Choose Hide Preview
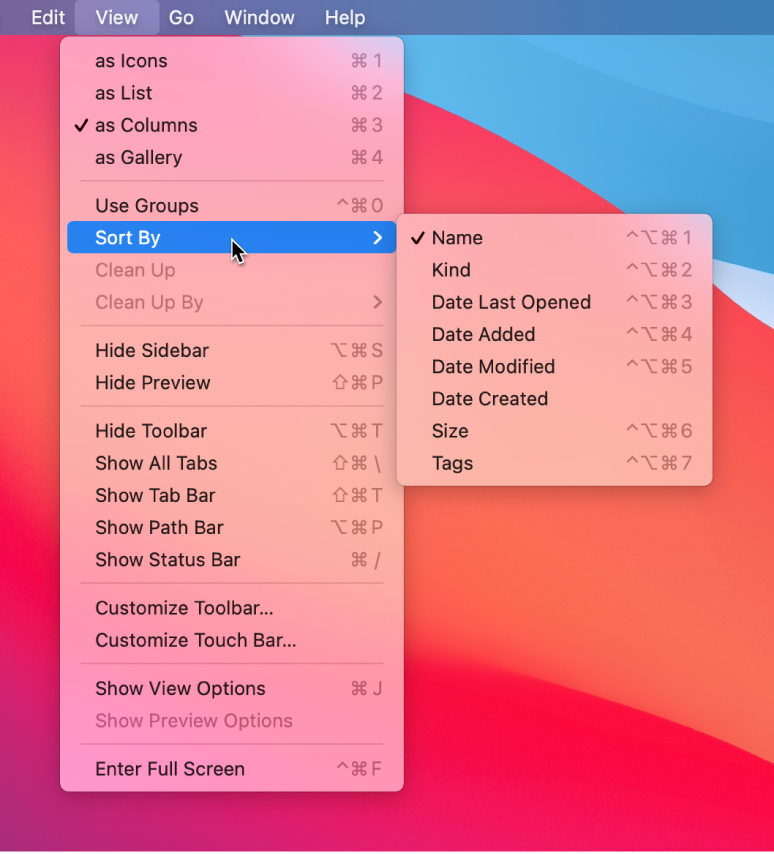774x854 pixels. tap(231, 383)
